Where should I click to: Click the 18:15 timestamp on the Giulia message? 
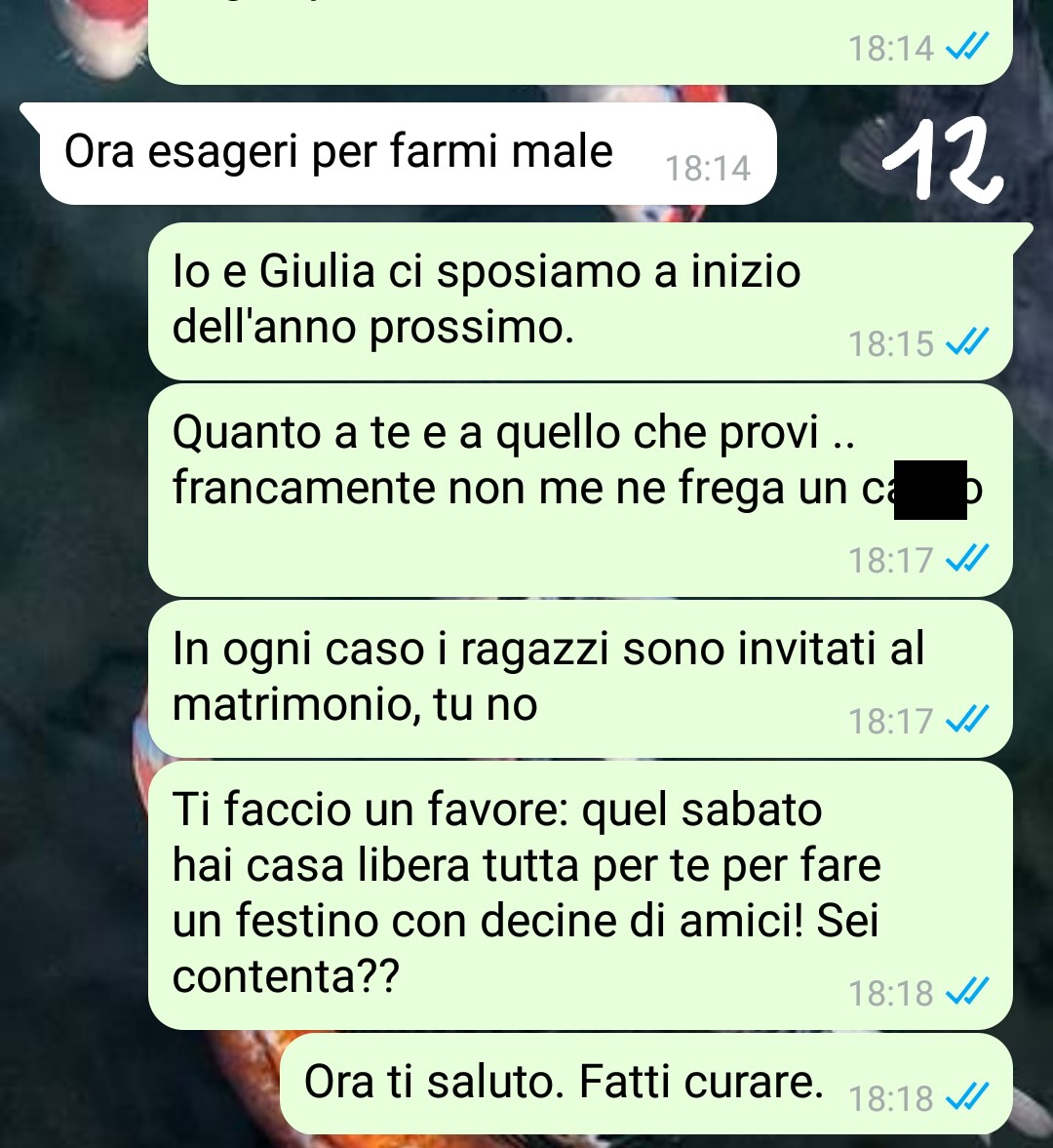tap(890, 343)
